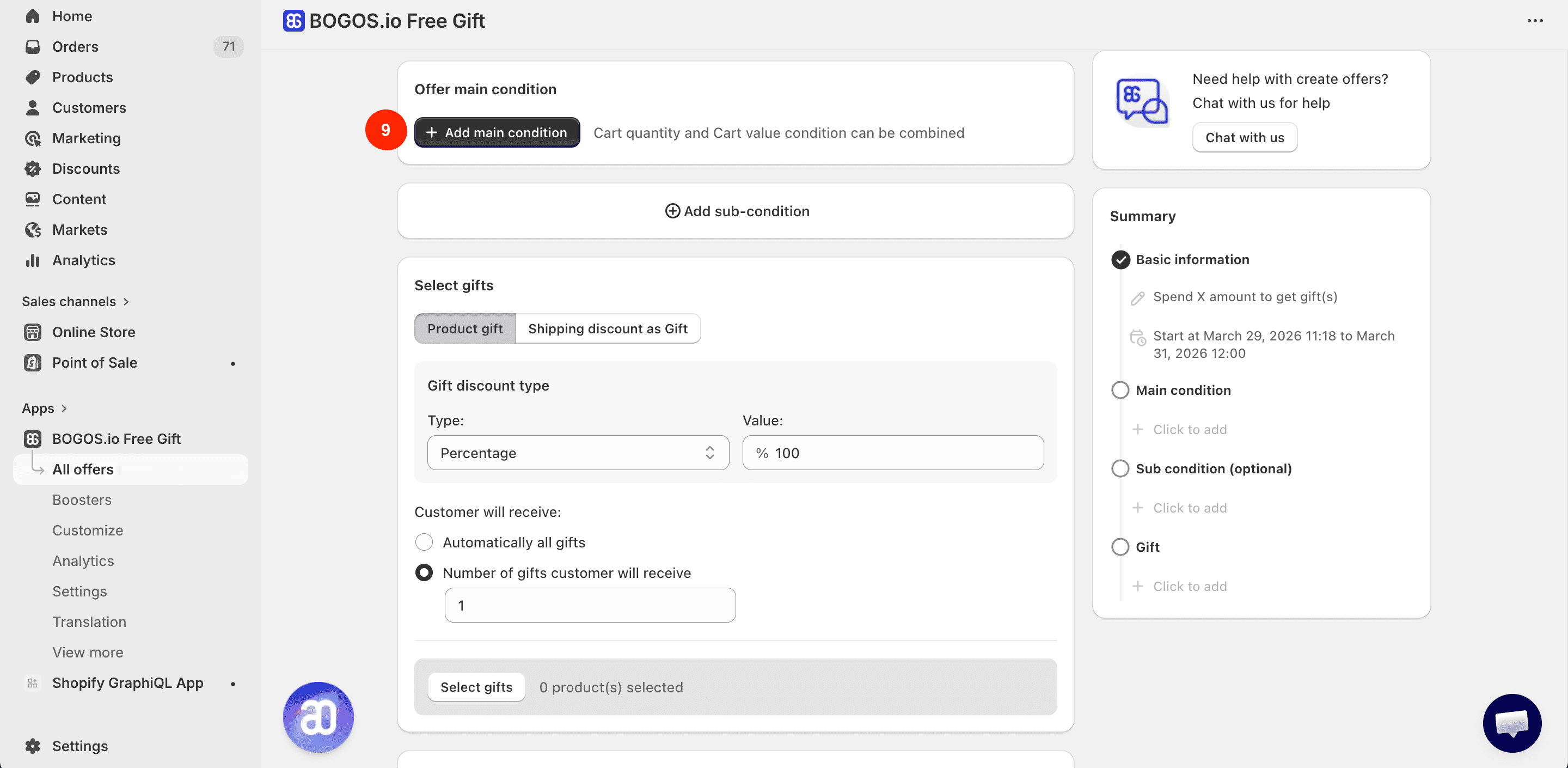Click Add sub-condition
This screenshot has height=768, width=1568.
click(x=737, y=211)
